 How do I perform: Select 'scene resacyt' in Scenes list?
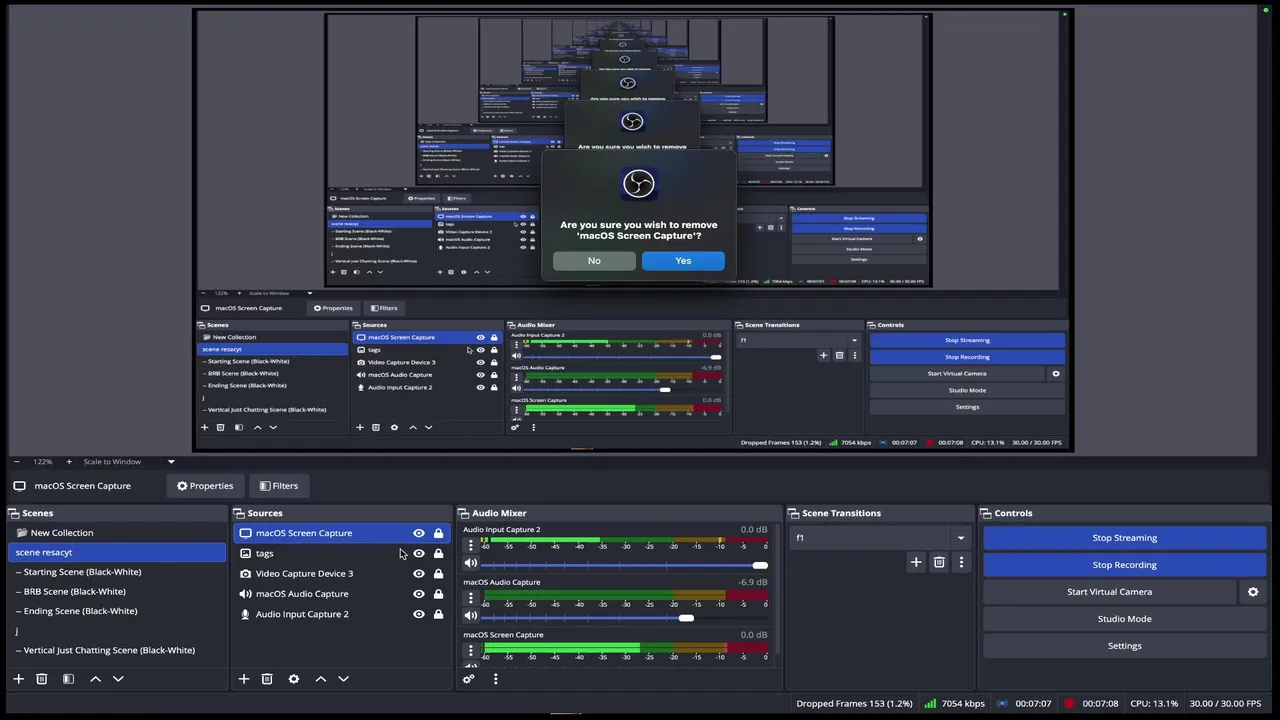[x=117, y=552]
